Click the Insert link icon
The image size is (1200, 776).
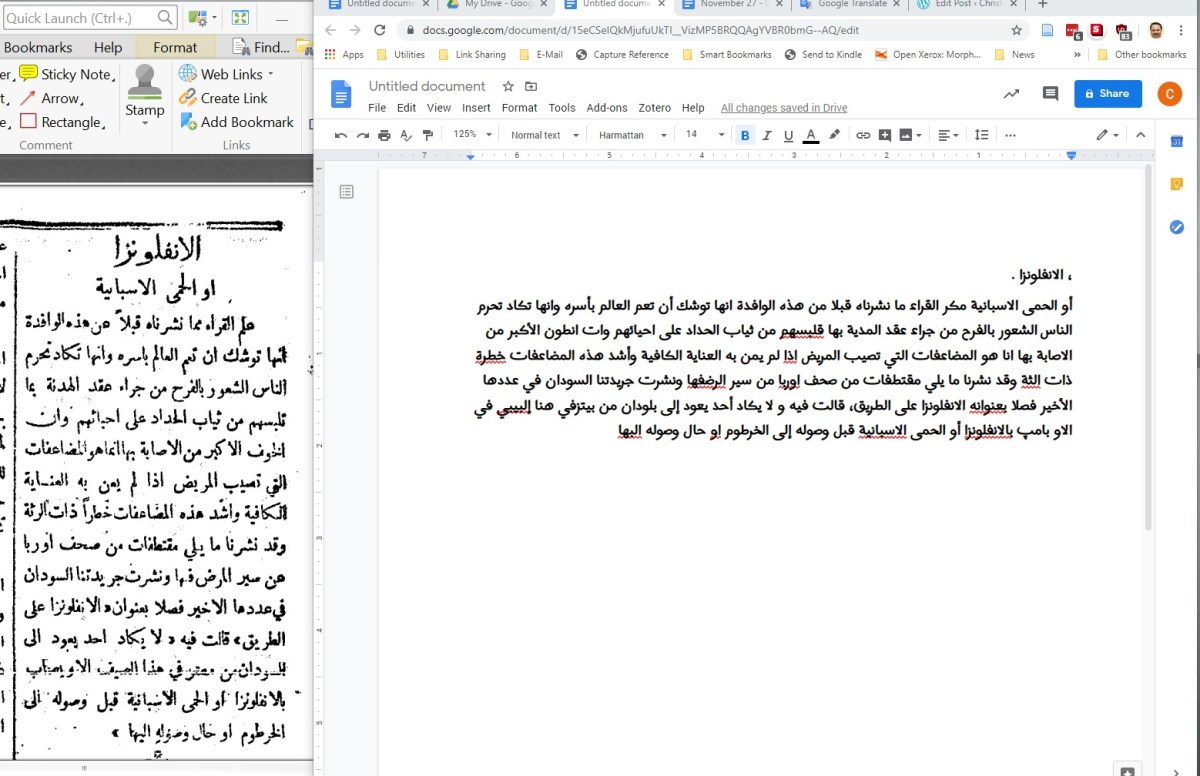coord(863,133)
